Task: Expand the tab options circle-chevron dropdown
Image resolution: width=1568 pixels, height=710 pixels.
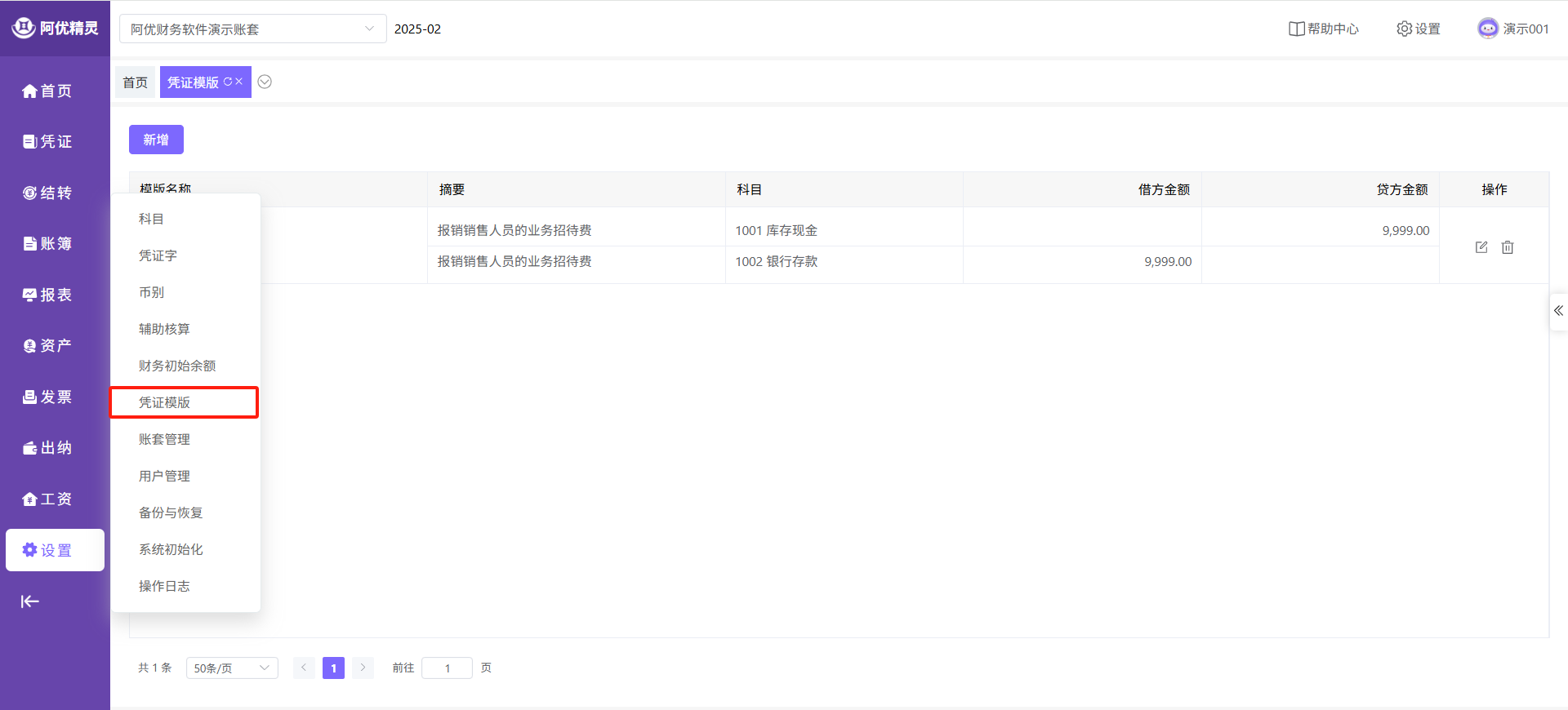Action: pyautogui.click(x=265, y=82)
